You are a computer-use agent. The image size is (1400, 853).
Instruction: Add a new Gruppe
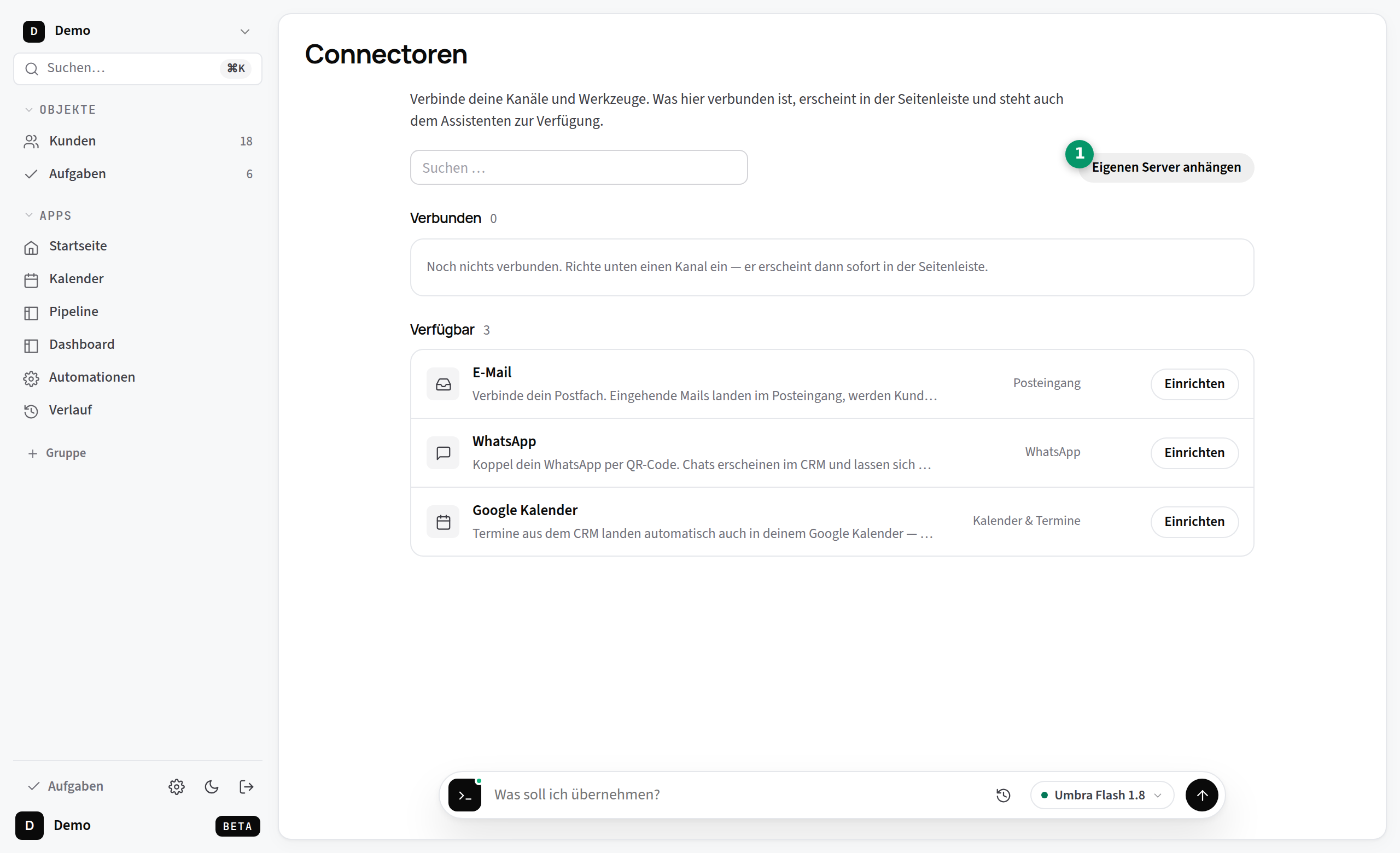[57, 453]
